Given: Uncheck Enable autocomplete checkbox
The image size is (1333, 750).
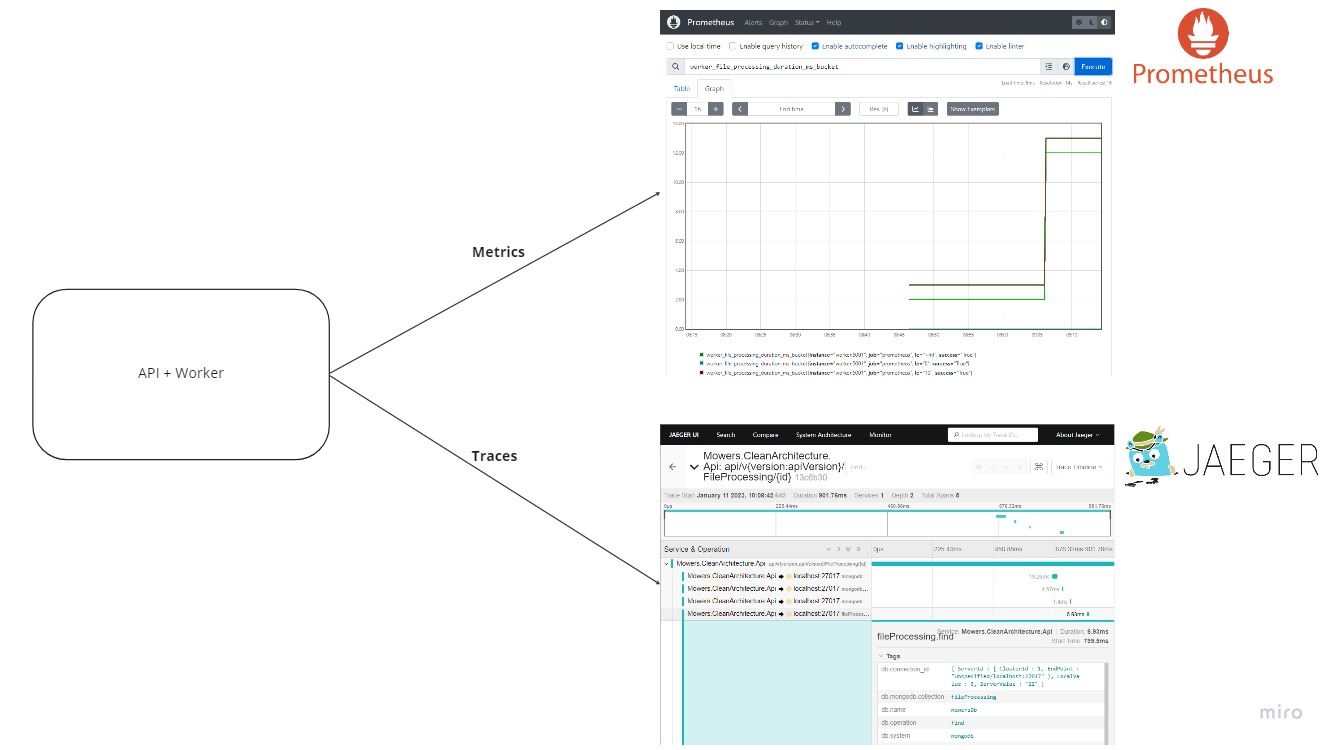Looking at the screenshot, I should (x=815, y=46).
